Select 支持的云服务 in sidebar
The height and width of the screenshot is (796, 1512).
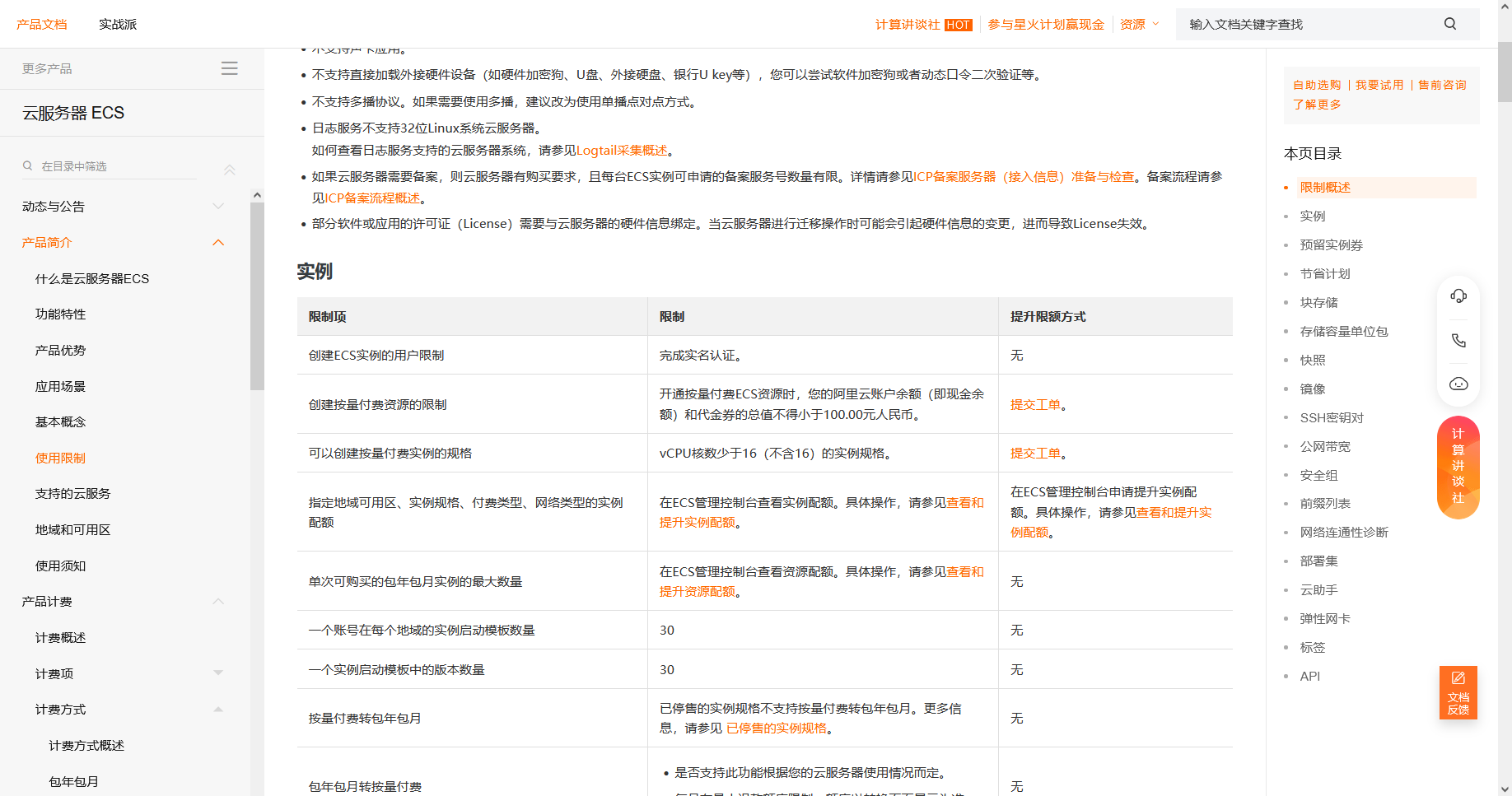coord(73,493)
